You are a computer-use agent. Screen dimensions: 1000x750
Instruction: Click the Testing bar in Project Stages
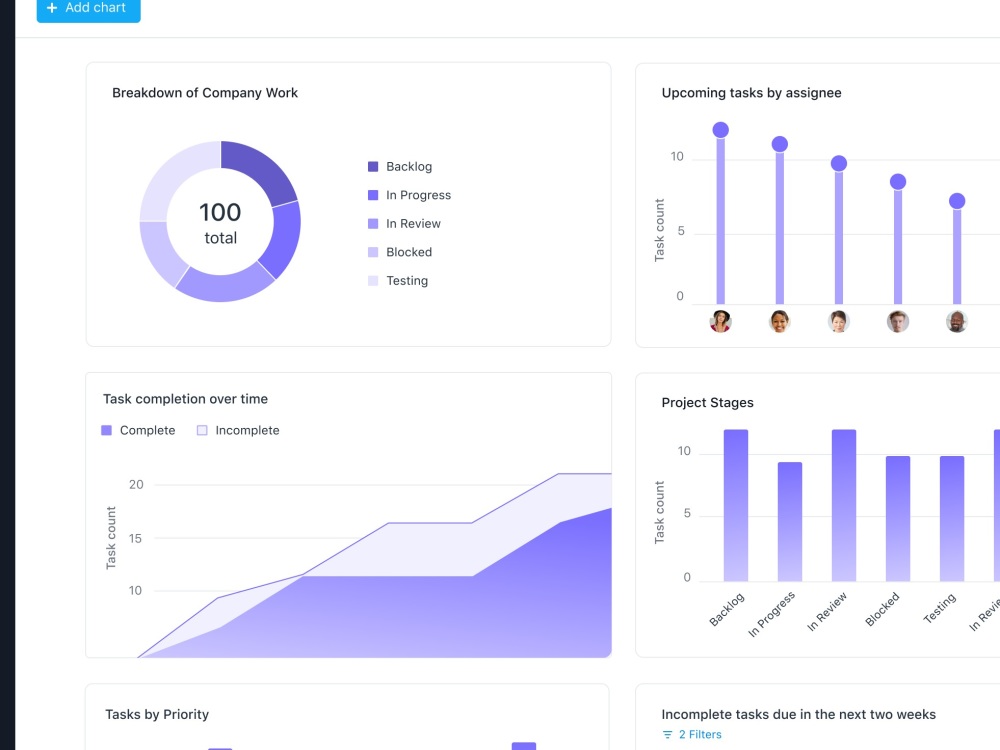click(x=952, y=518)
